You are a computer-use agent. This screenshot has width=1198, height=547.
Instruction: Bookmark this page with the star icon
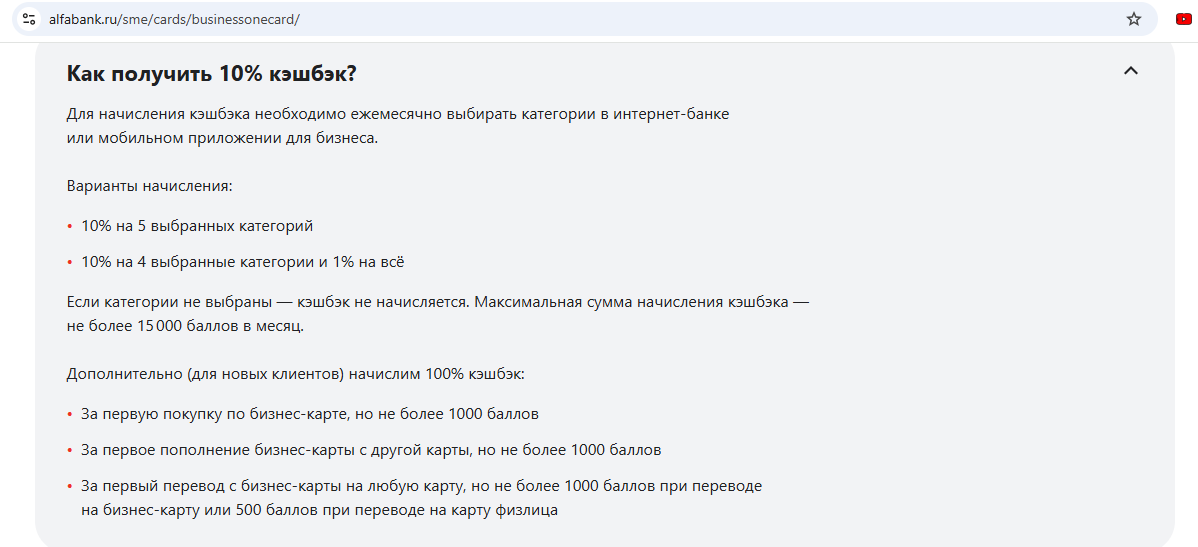tap(1133, 19)
